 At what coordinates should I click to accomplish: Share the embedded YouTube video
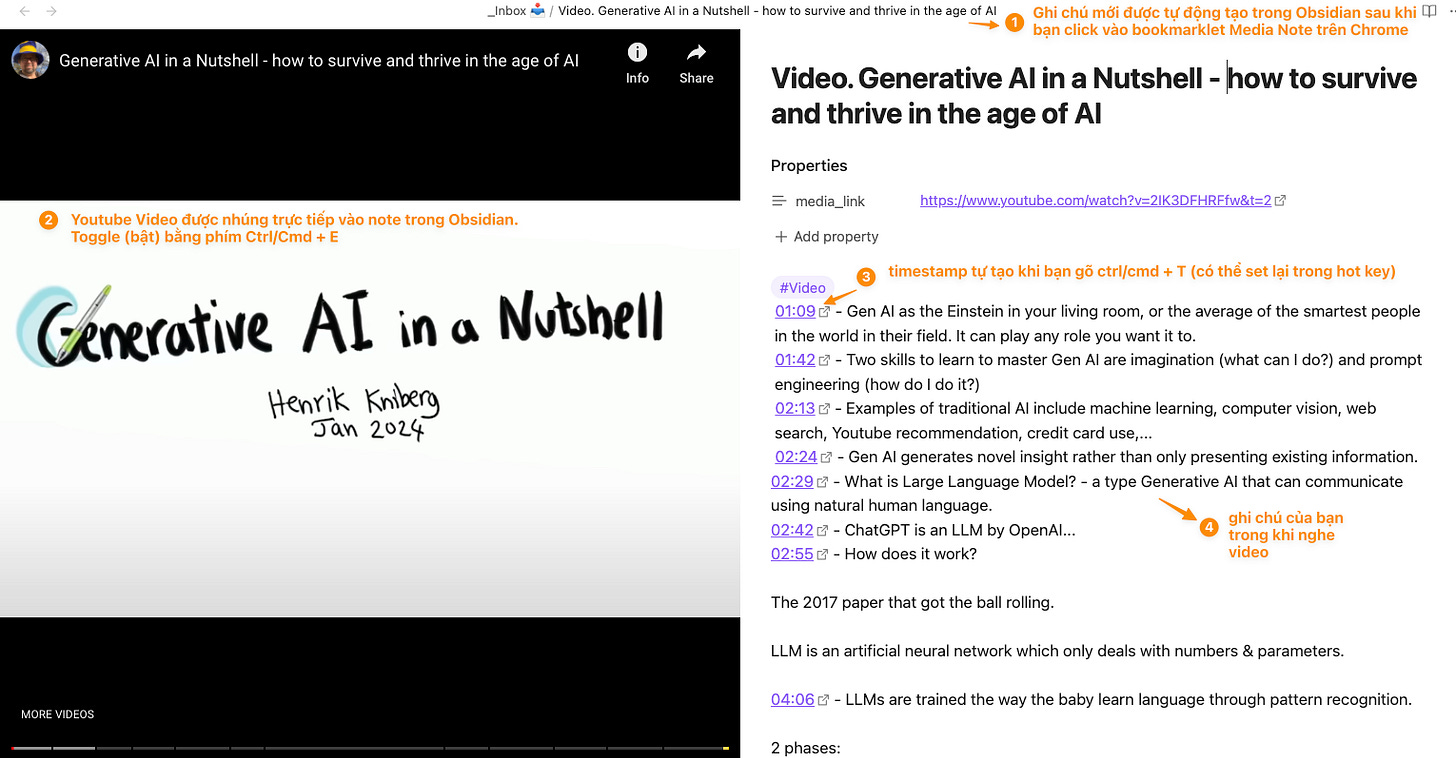(696, 62)
